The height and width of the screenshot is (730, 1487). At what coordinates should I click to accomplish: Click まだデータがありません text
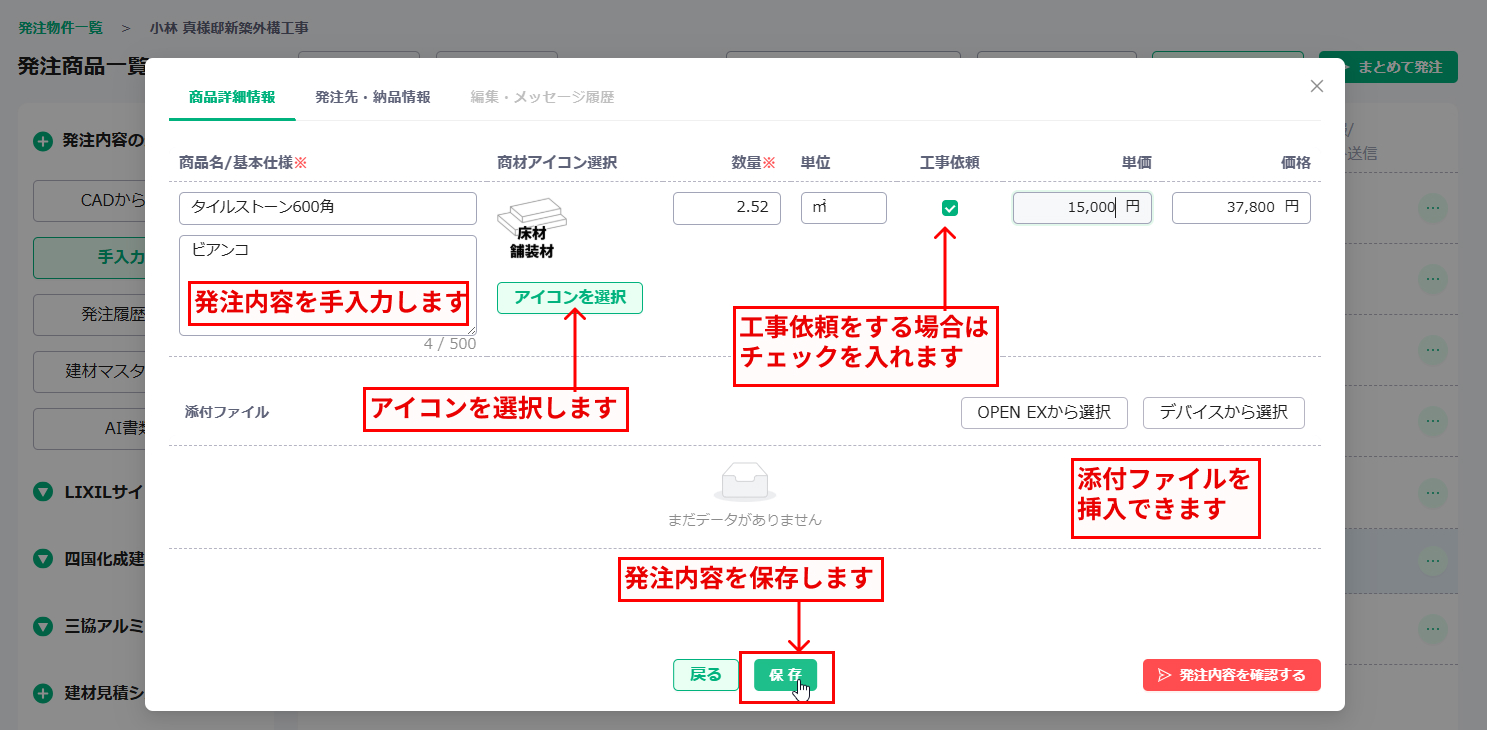click(745, 520)
